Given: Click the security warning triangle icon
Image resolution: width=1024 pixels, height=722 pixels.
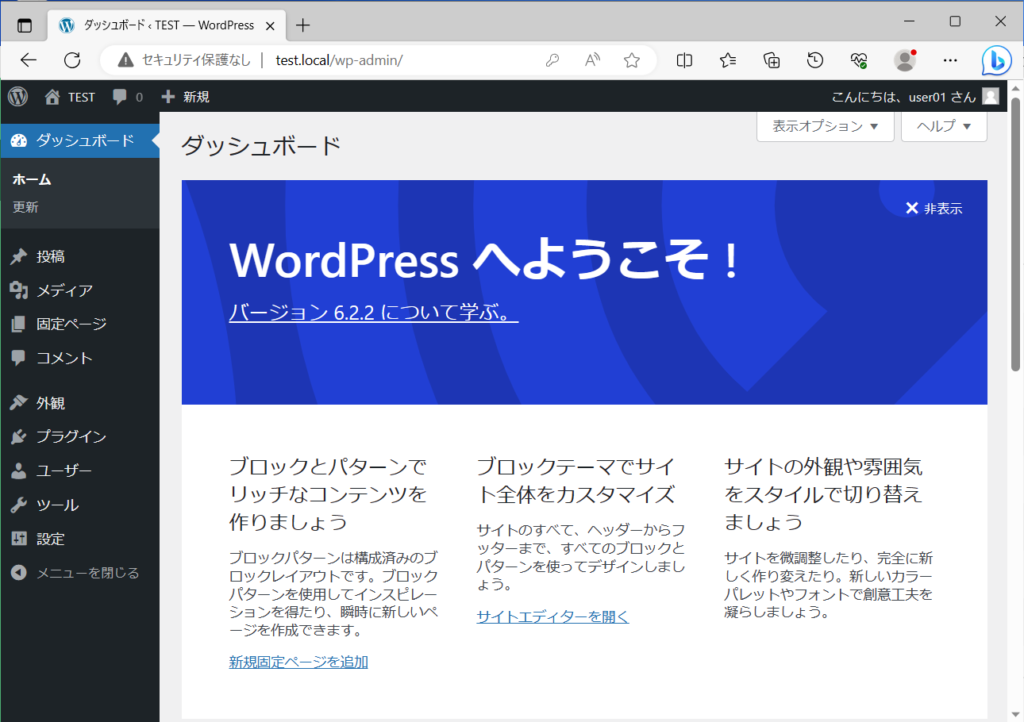Looking at the screenshot, I should [x=125, y=60].
